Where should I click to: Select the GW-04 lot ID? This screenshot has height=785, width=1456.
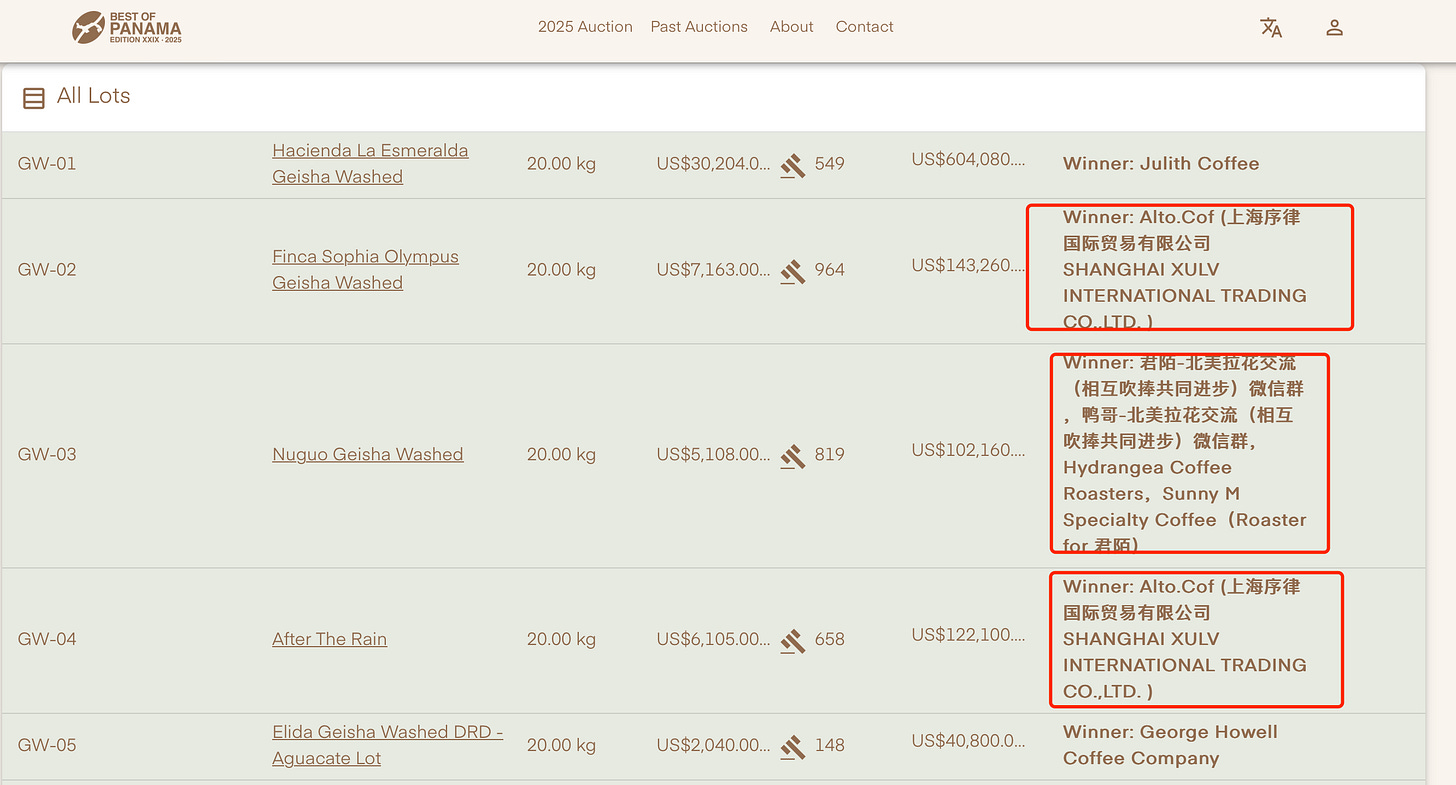coord(47,639)
